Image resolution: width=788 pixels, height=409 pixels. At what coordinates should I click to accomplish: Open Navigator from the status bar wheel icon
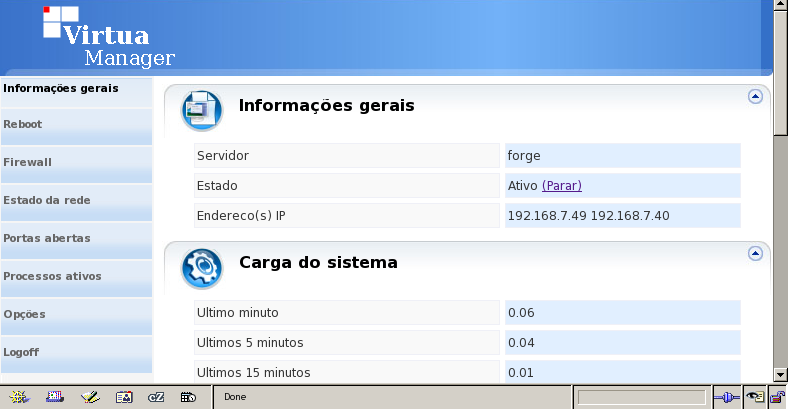(19, 397)
